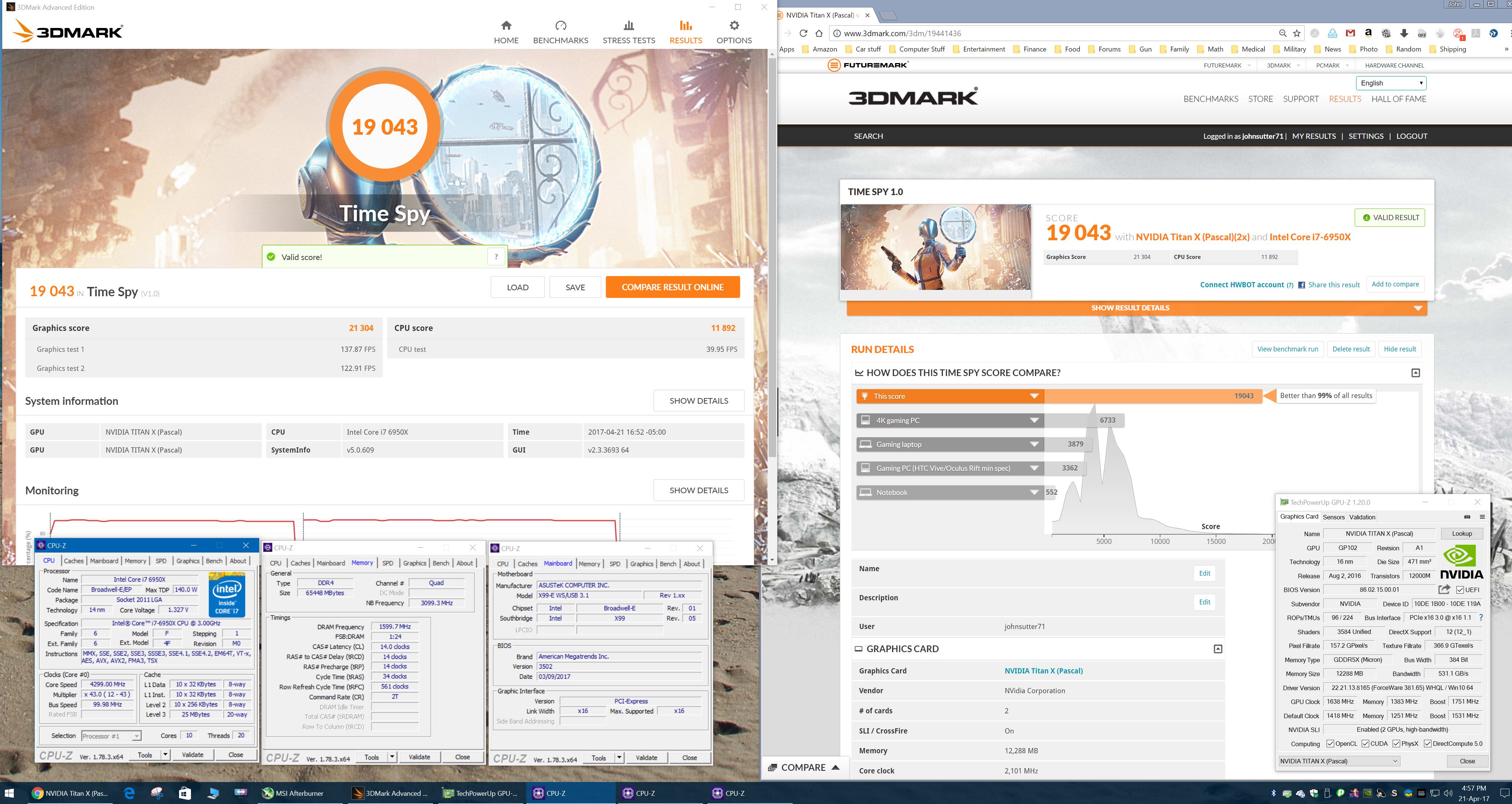Reload the Chrome page
This screenshot has width=1512, height=804.
tap(803, 34)
